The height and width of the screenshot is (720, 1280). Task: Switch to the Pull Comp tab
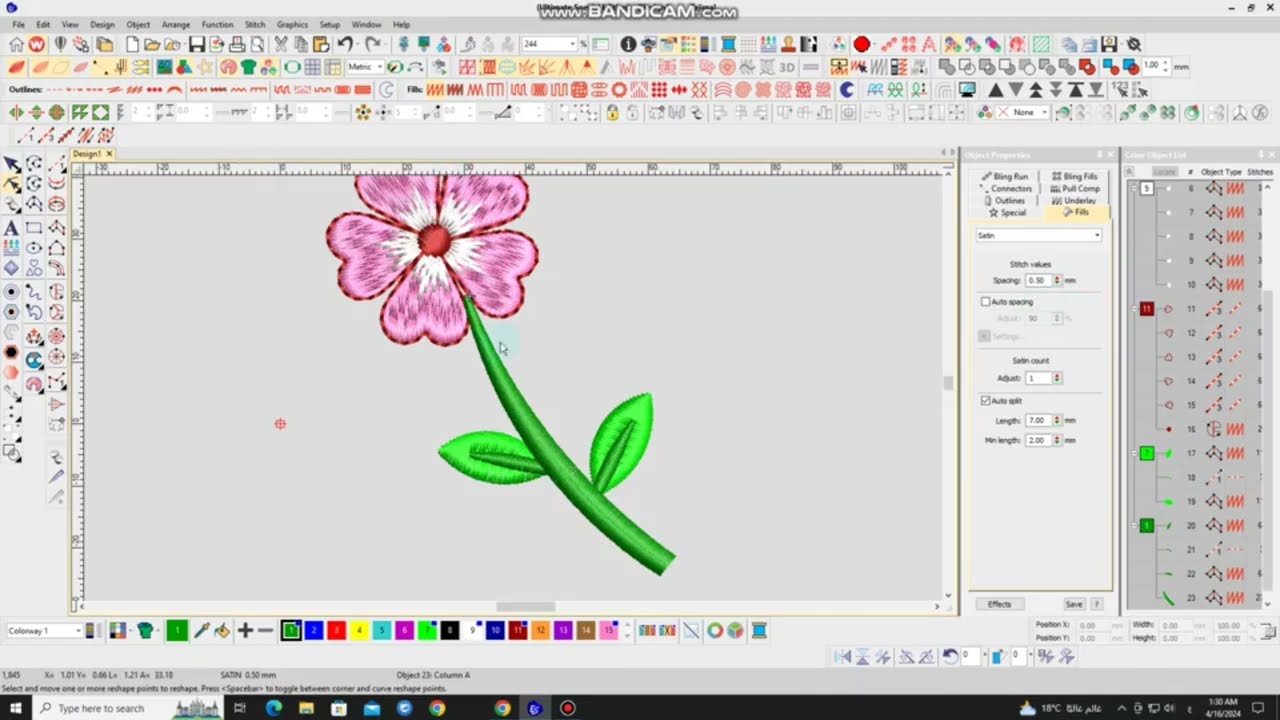1075,188
